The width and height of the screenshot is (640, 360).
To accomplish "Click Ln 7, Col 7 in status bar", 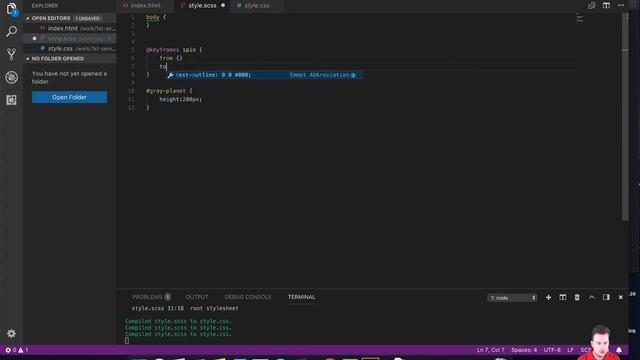I will pos(491,350).
